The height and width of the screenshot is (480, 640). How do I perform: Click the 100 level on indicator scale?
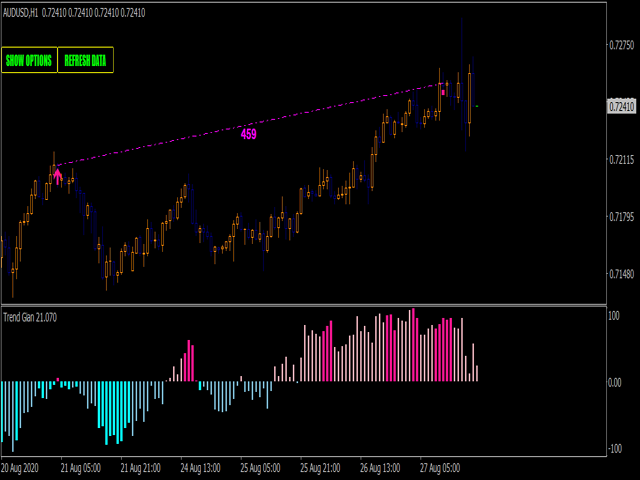pyautogui.click(x=614, y=316)
